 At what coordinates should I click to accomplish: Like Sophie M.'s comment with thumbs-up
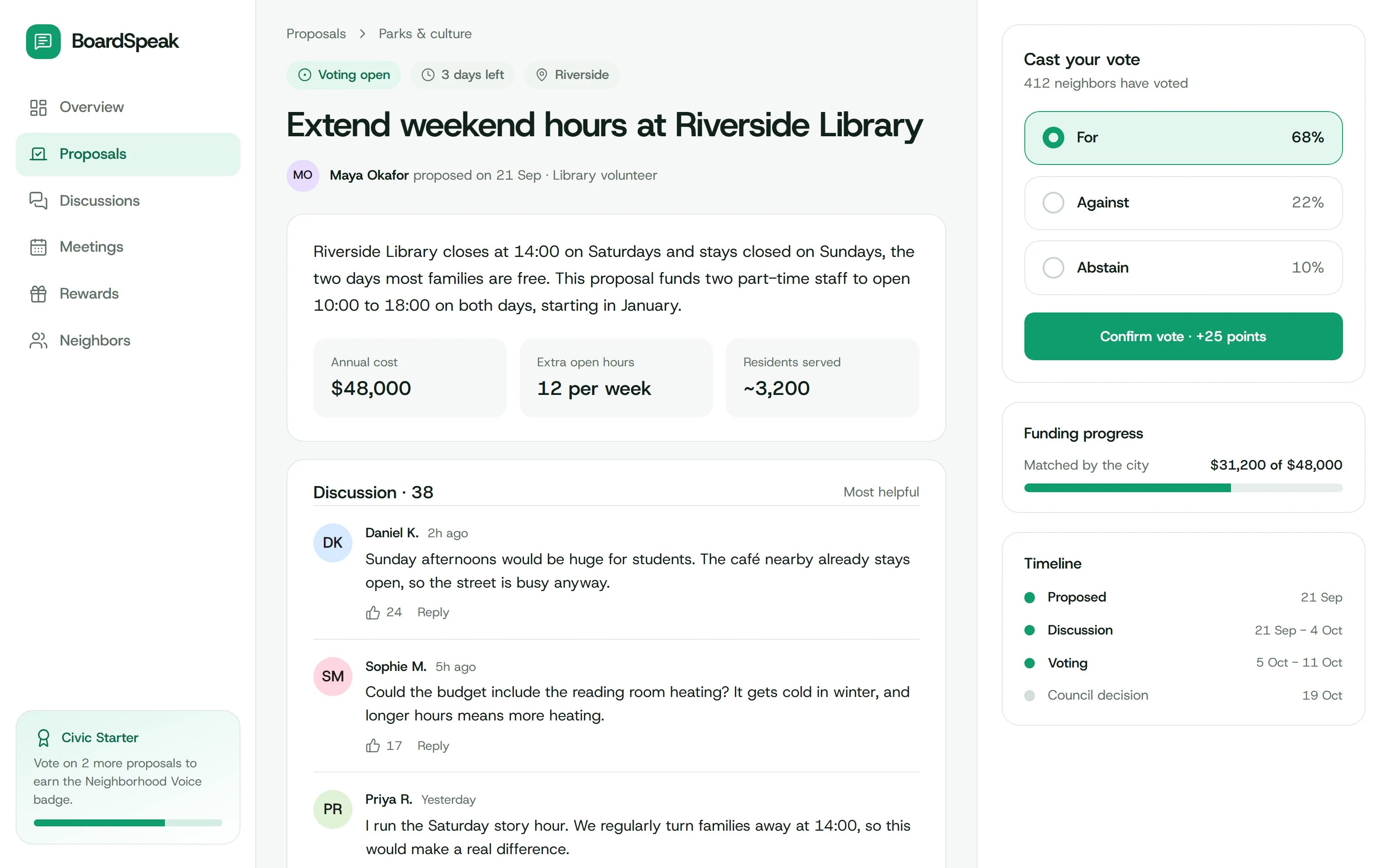tap(373, 746)
